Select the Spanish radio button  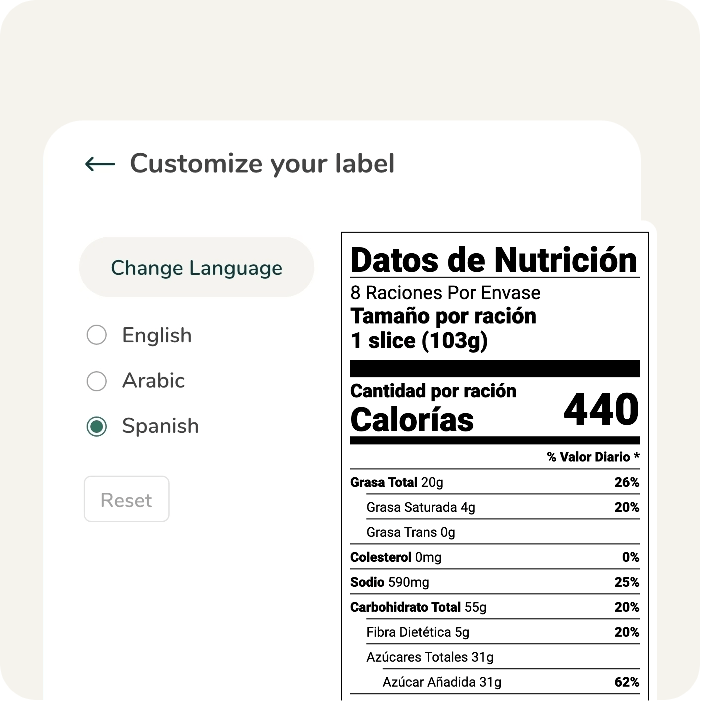97,427
